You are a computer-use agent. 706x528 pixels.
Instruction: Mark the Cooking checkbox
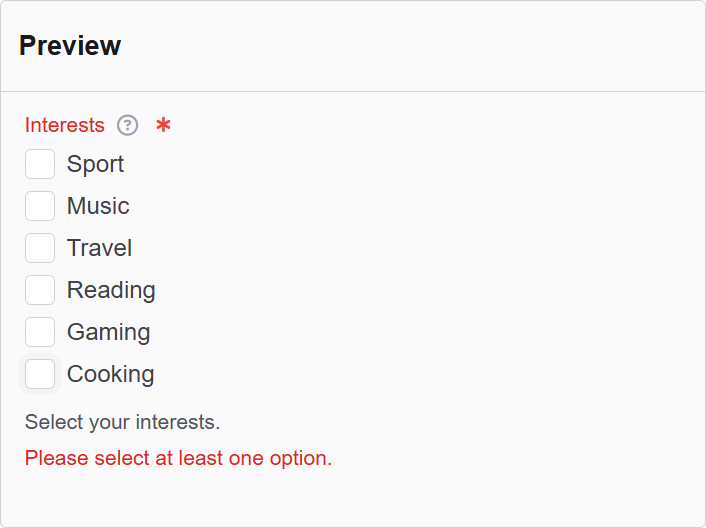(x=40, y=374)
